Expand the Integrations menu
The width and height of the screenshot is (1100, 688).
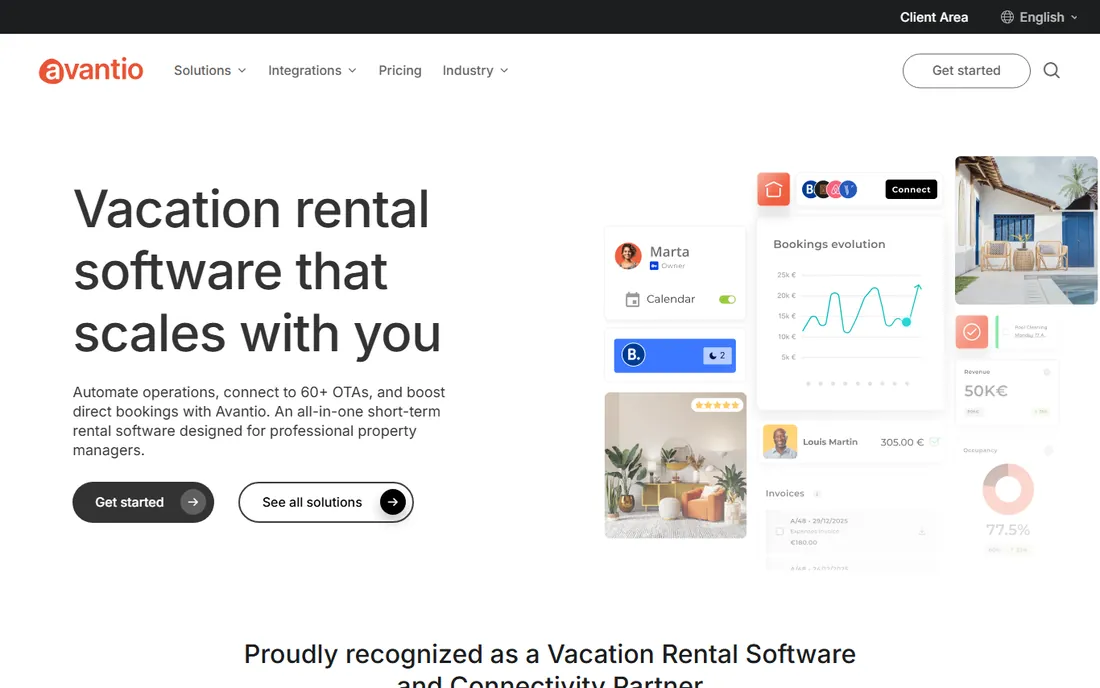click(x=312, y=70)
